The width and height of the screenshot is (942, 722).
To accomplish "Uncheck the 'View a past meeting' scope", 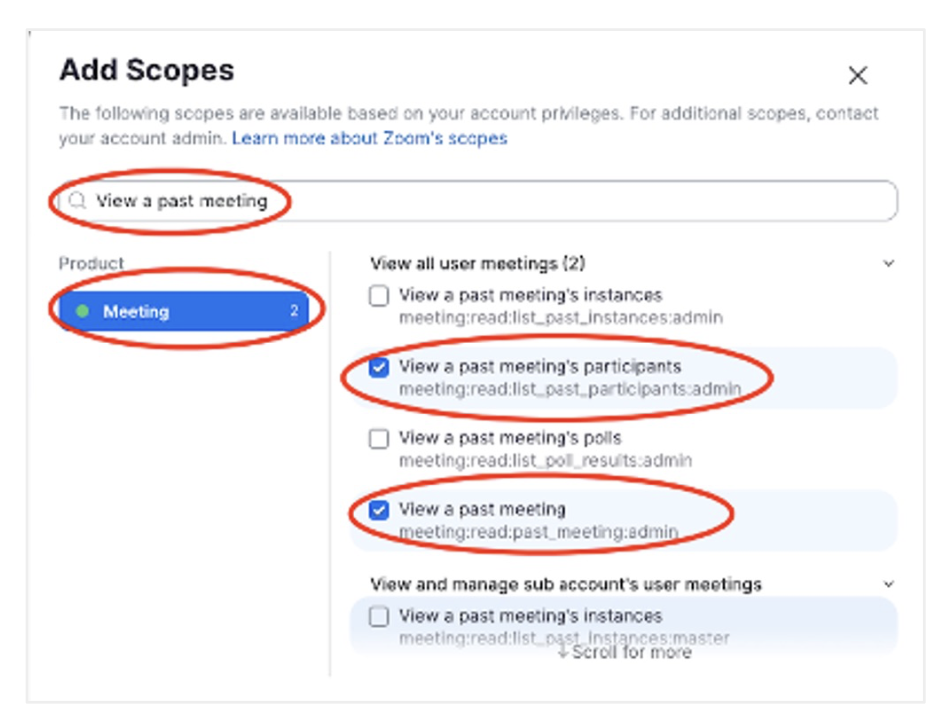I will [x=379, y=510].
